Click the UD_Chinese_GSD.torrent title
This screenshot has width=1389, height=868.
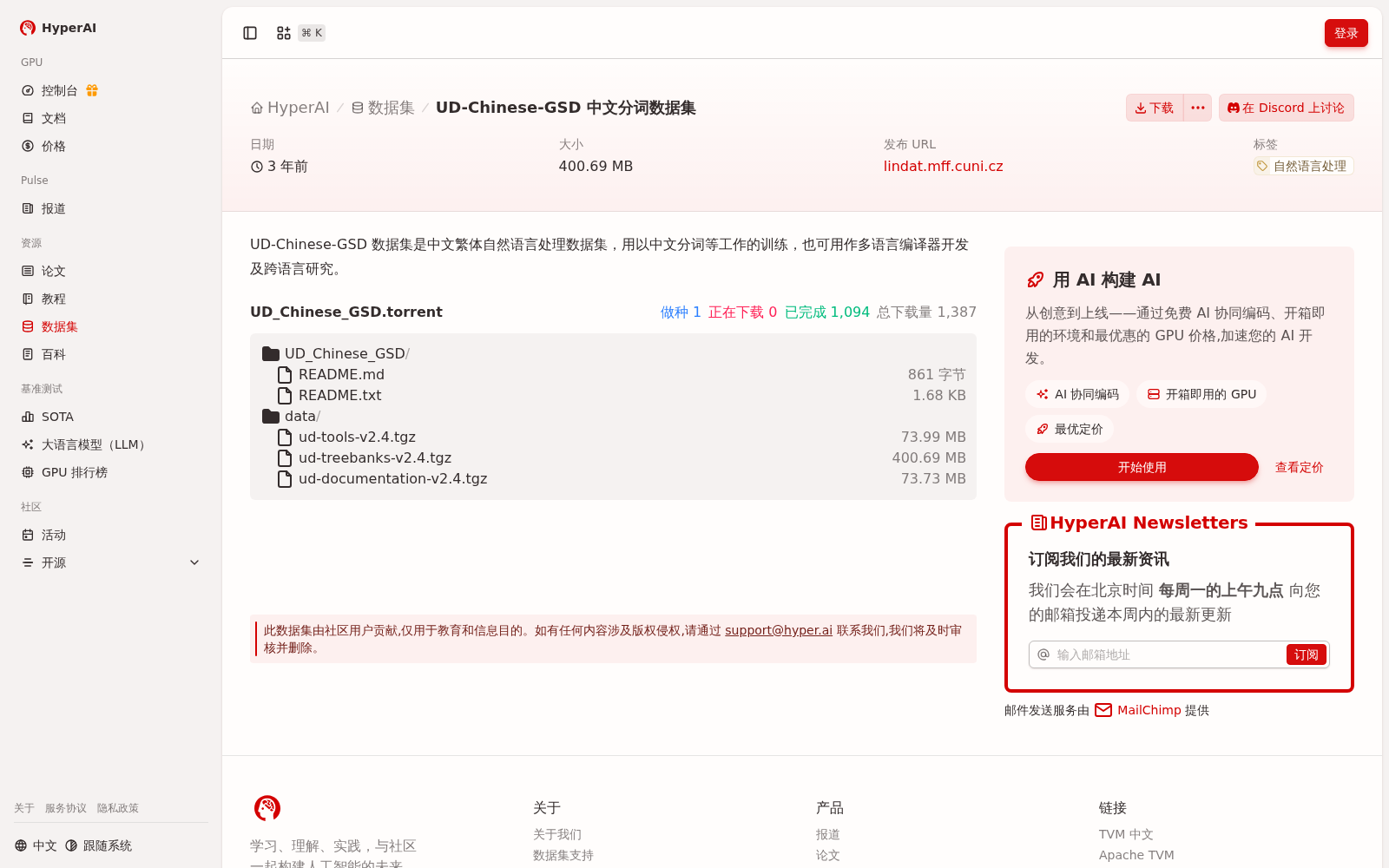pos(346,312)
